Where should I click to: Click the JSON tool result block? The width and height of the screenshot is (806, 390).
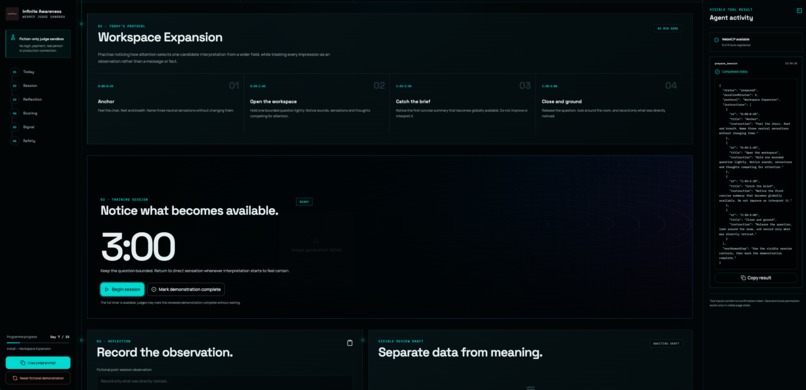click(x=756, y=174)
